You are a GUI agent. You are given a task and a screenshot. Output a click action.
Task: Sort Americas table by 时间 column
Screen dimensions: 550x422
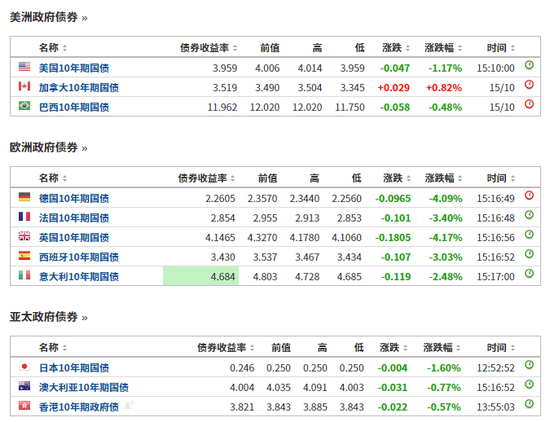[501, 48]
